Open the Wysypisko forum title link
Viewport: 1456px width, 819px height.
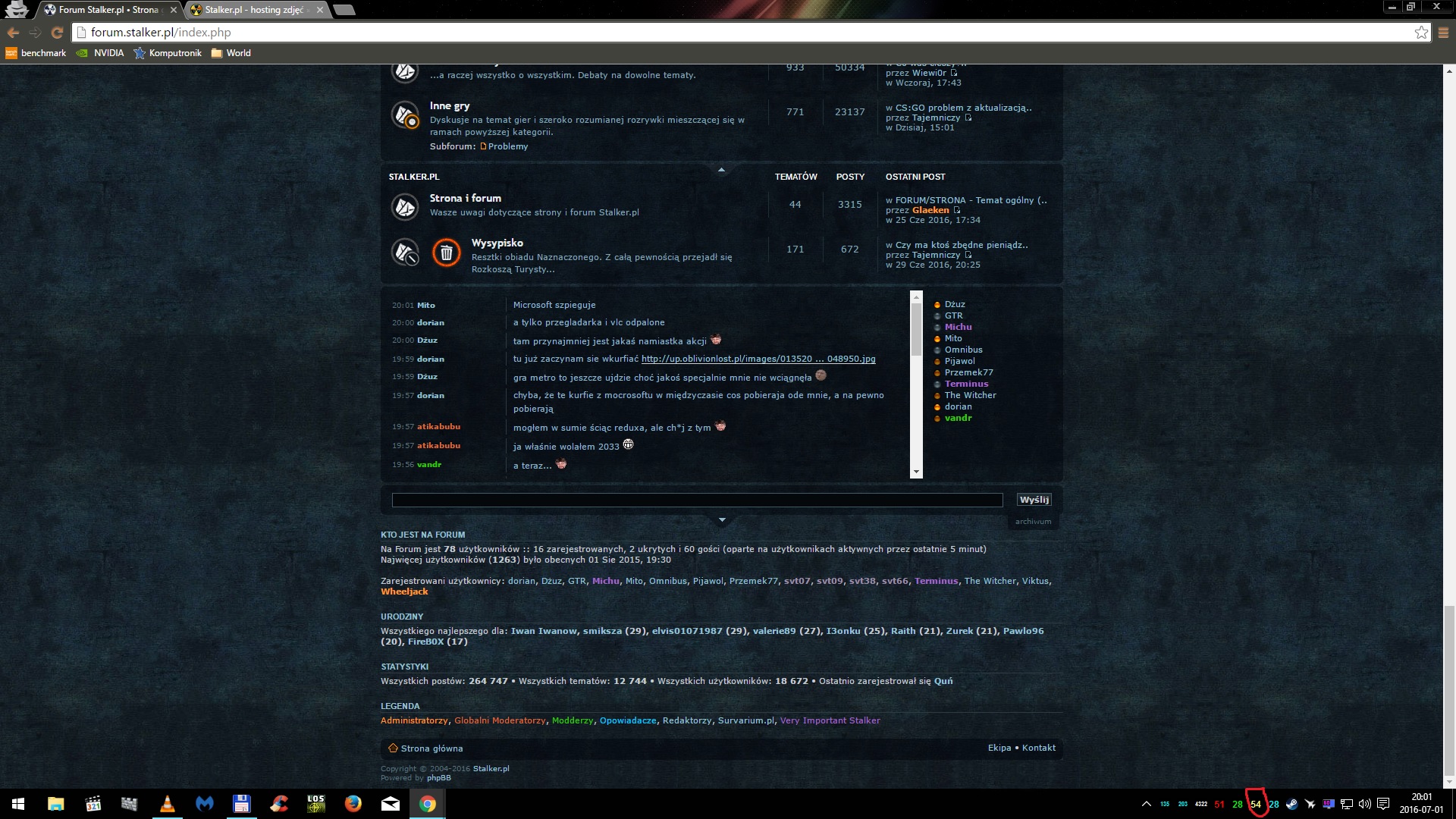[x=497, y=243]
